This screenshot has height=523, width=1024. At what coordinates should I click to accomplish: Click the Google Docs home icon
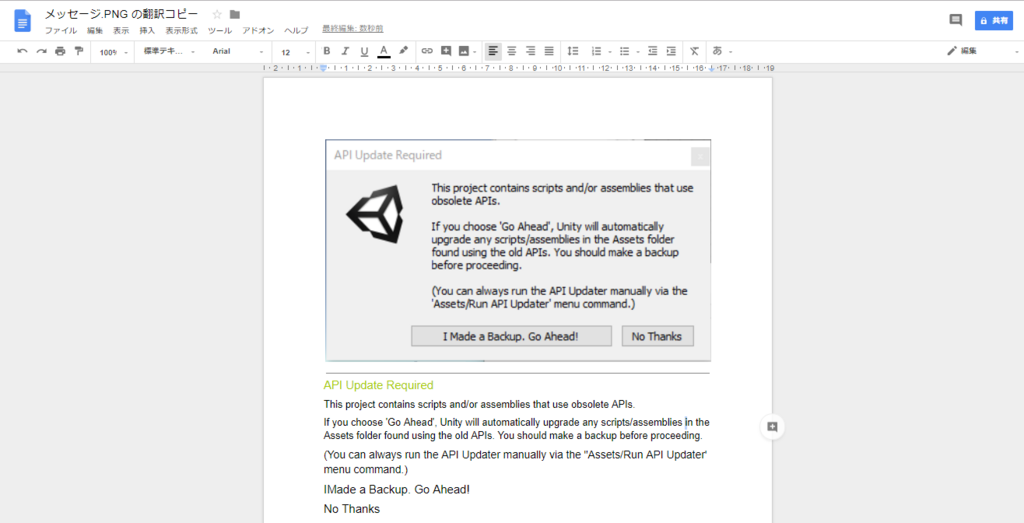22,21
